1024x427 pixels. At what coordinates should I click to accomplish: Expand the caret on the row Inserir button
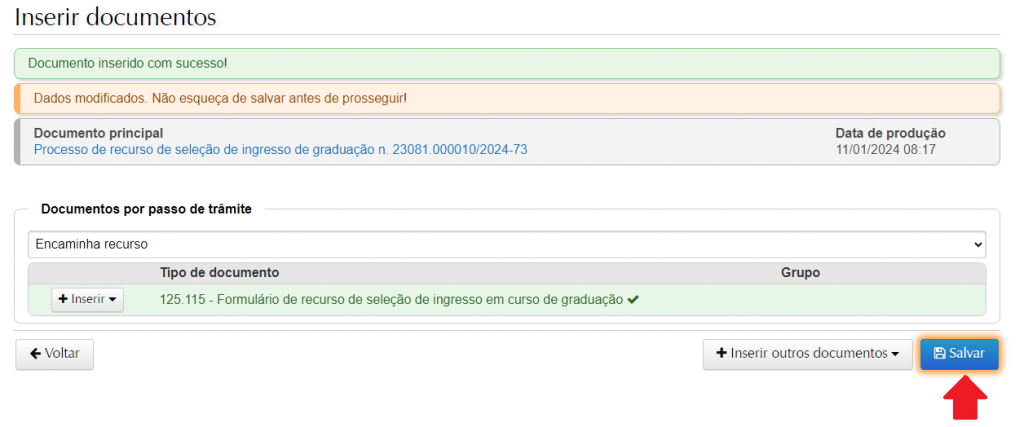pos(113,300)
